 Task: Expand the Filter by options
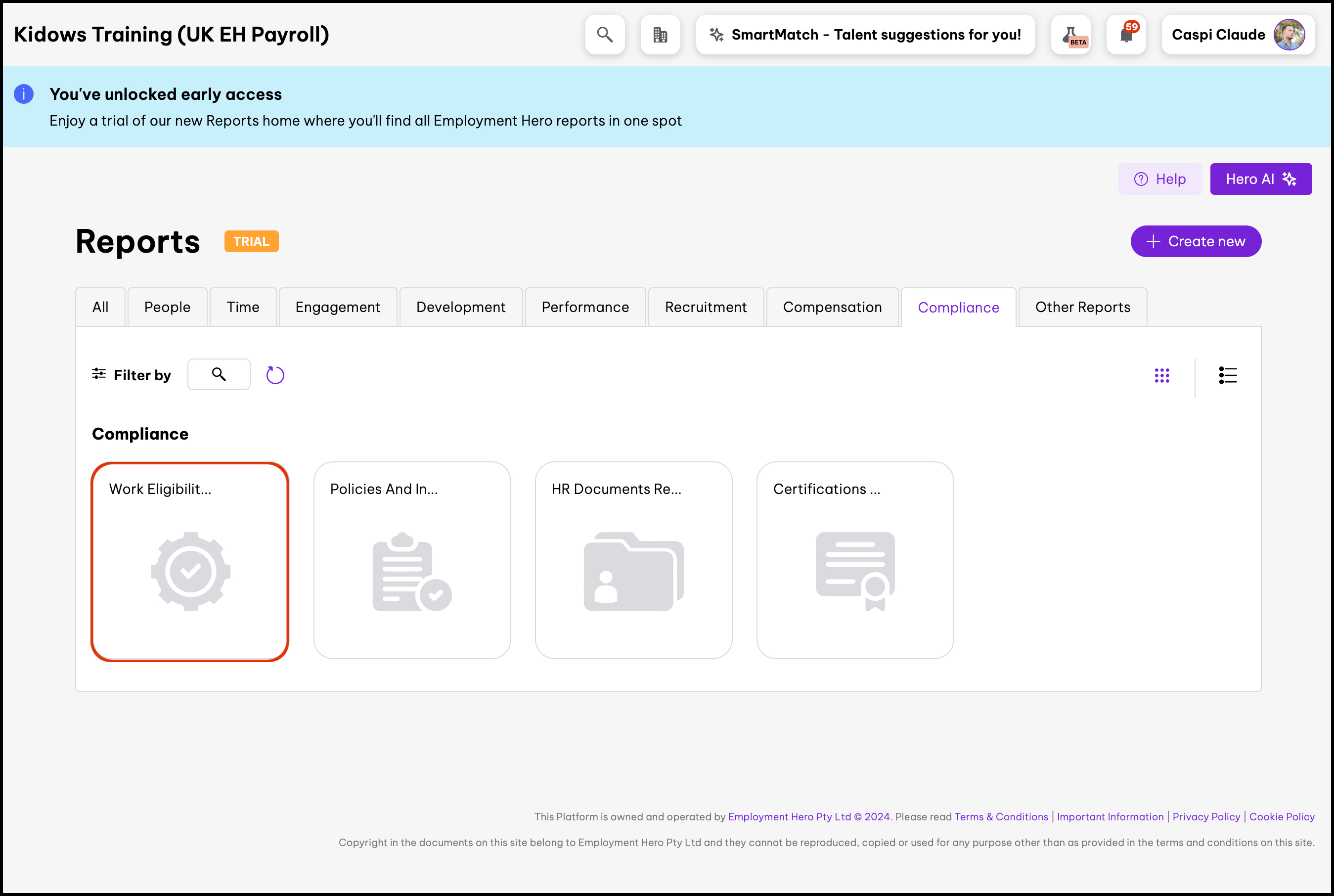[x=132, y=375]
